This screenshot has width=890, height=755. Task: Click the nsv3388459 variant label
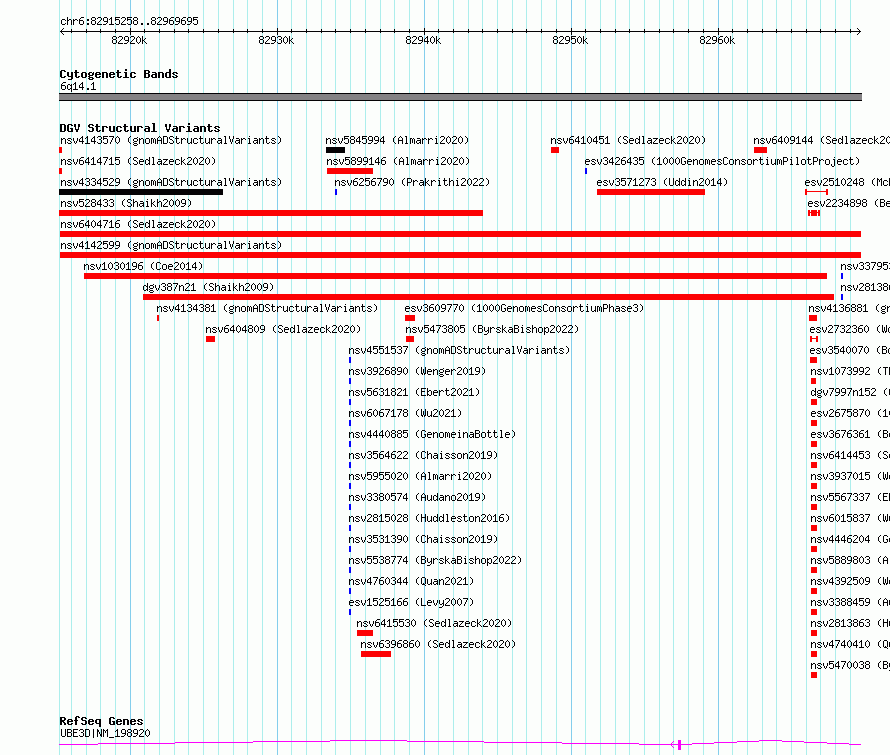click(x=850, y=602)
